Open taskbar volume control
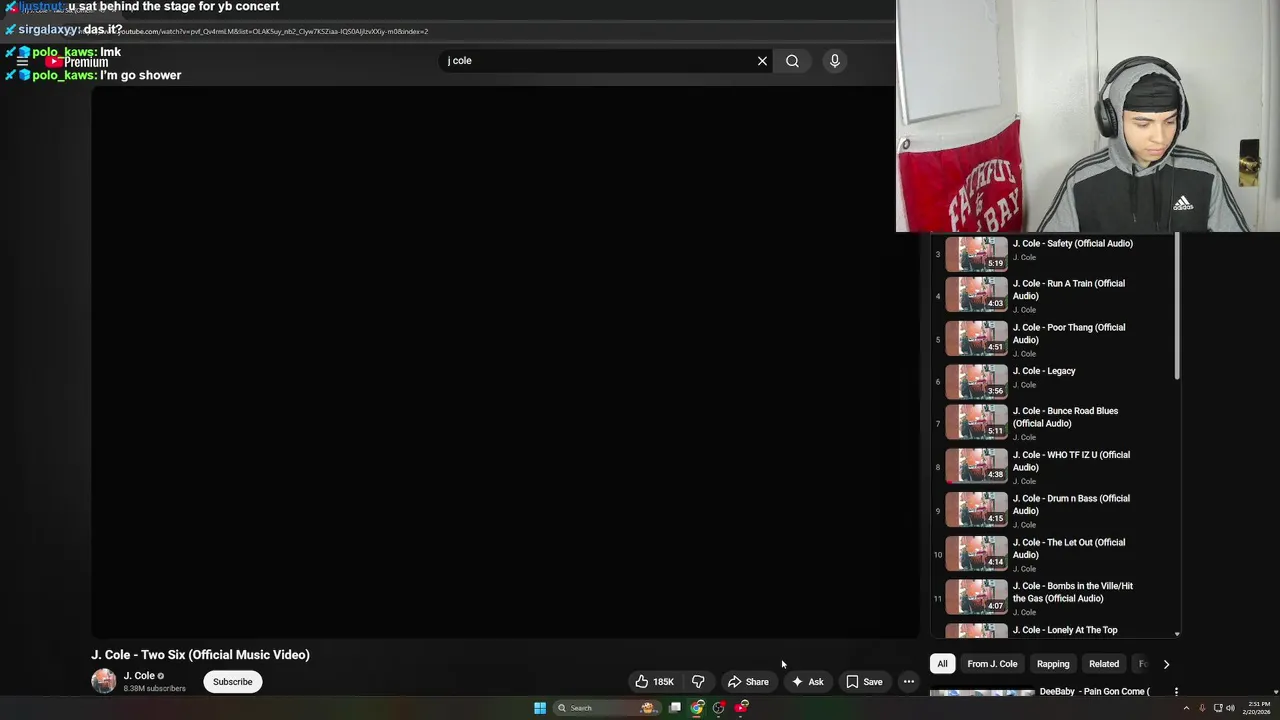Screen dimensions: 1280x720 coord(1230,708)
